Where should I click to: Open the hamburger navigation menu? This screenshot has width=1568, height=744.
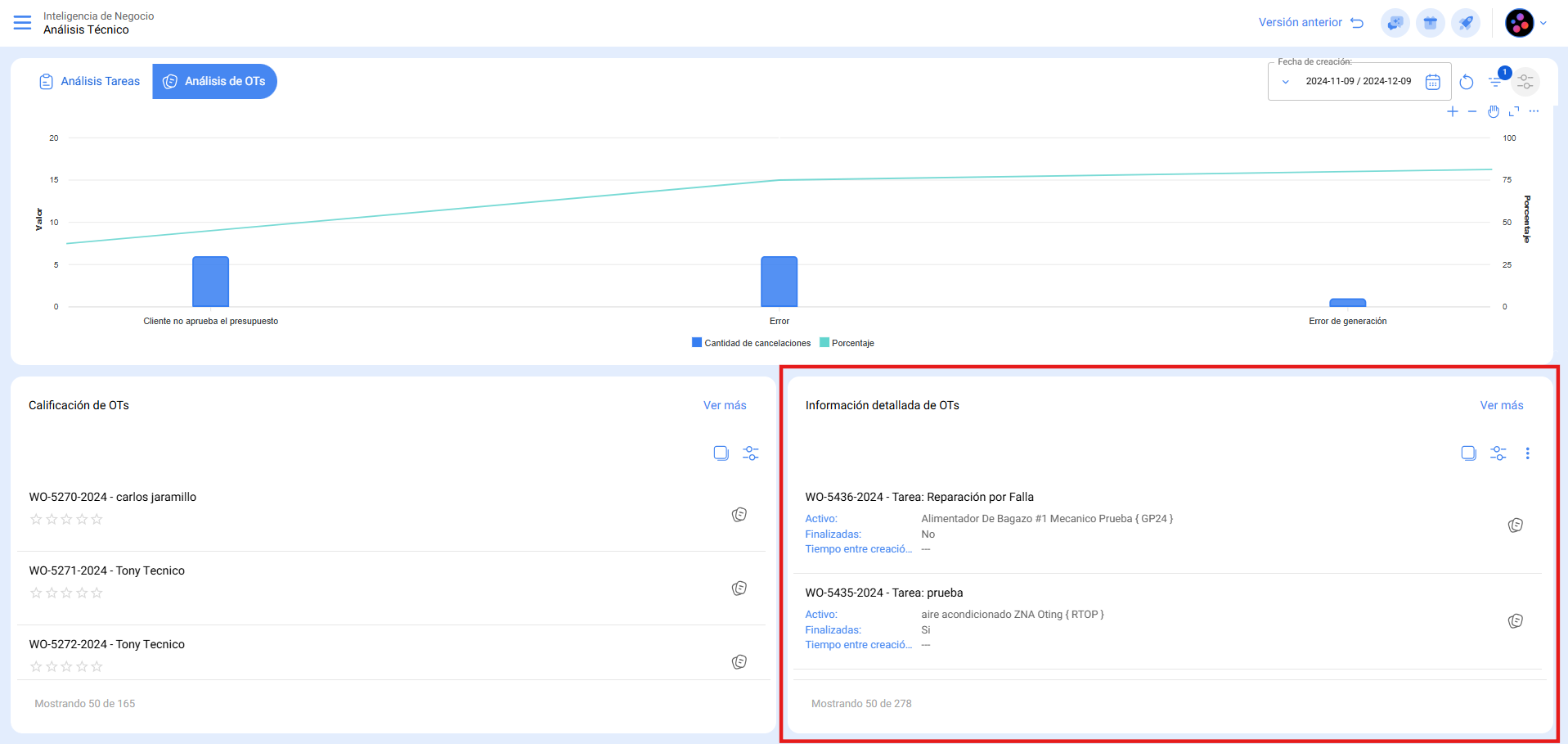[22, 23]
